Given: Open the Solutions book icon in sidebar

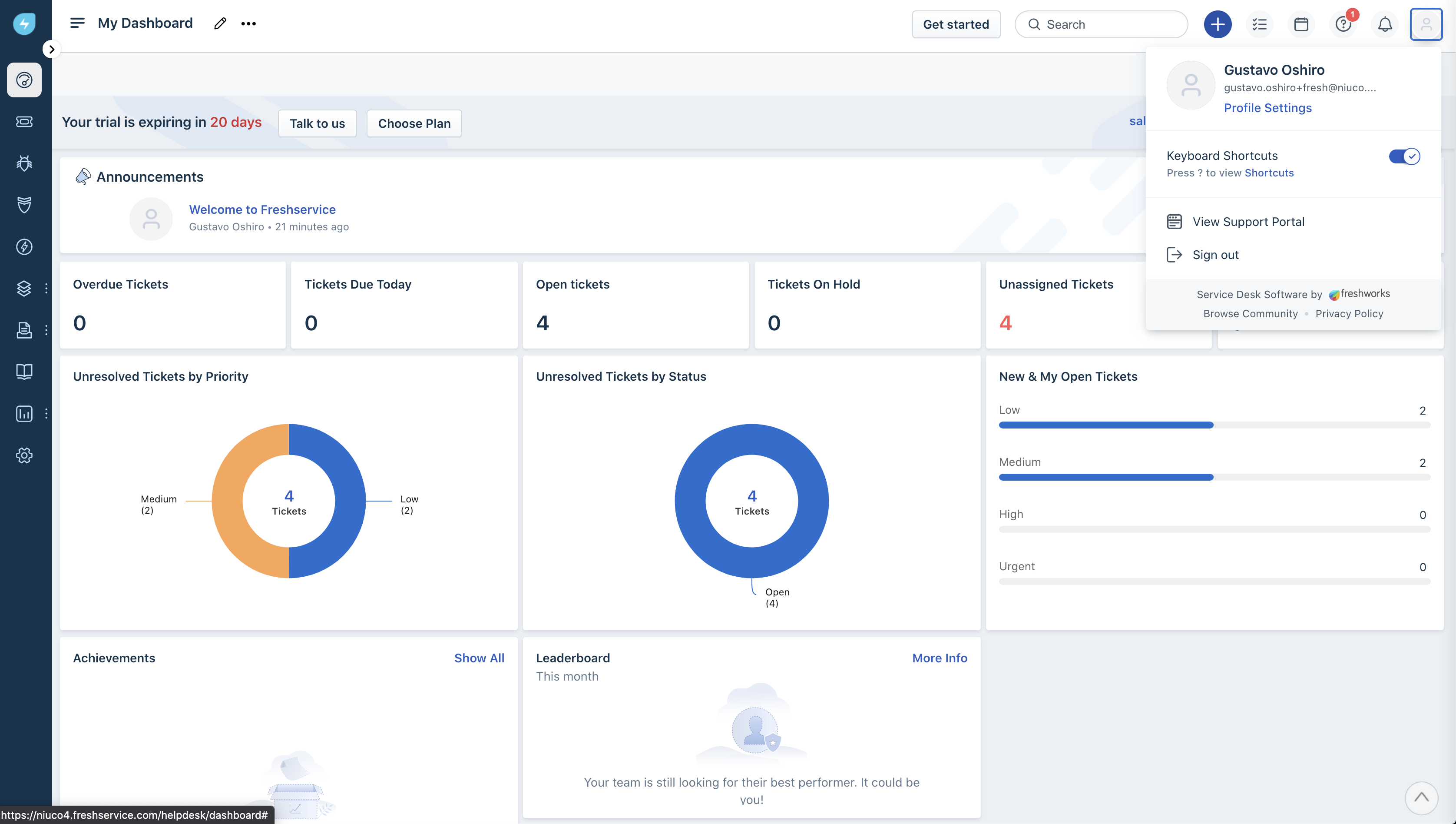Looking at the screenshot, I should click(24, 372).
